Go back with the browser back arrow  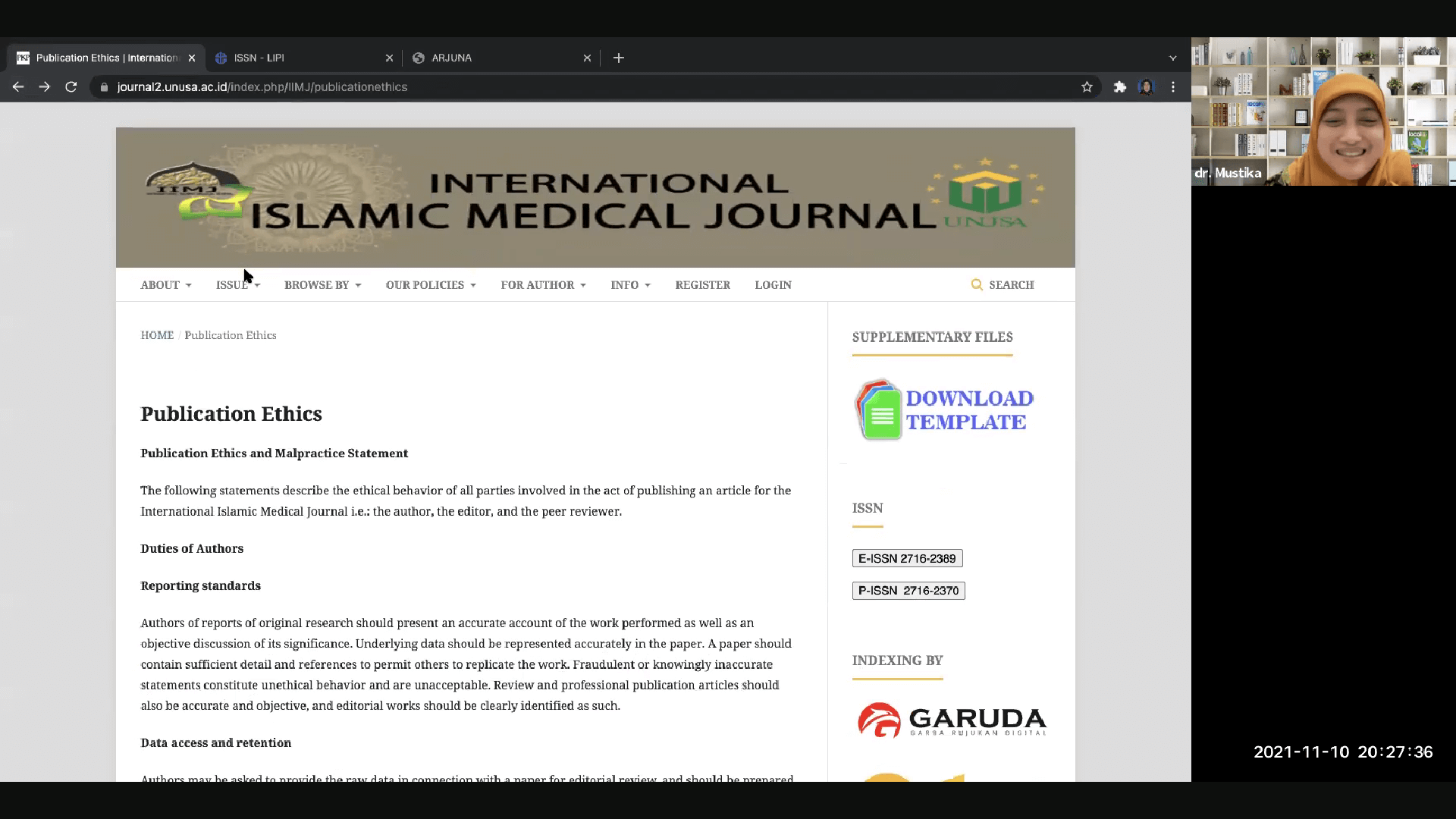point(18,87)
